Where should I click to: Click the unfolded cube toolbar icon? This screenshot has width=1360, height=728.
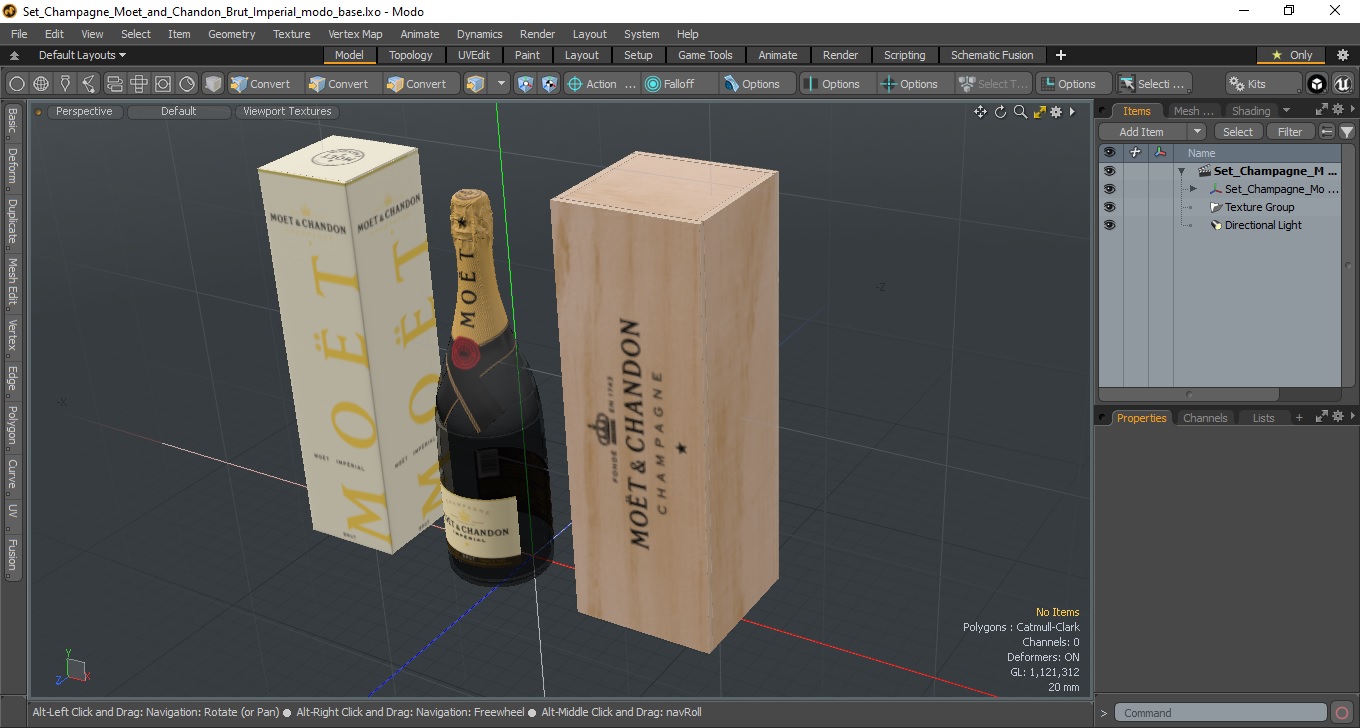point(138,84)
